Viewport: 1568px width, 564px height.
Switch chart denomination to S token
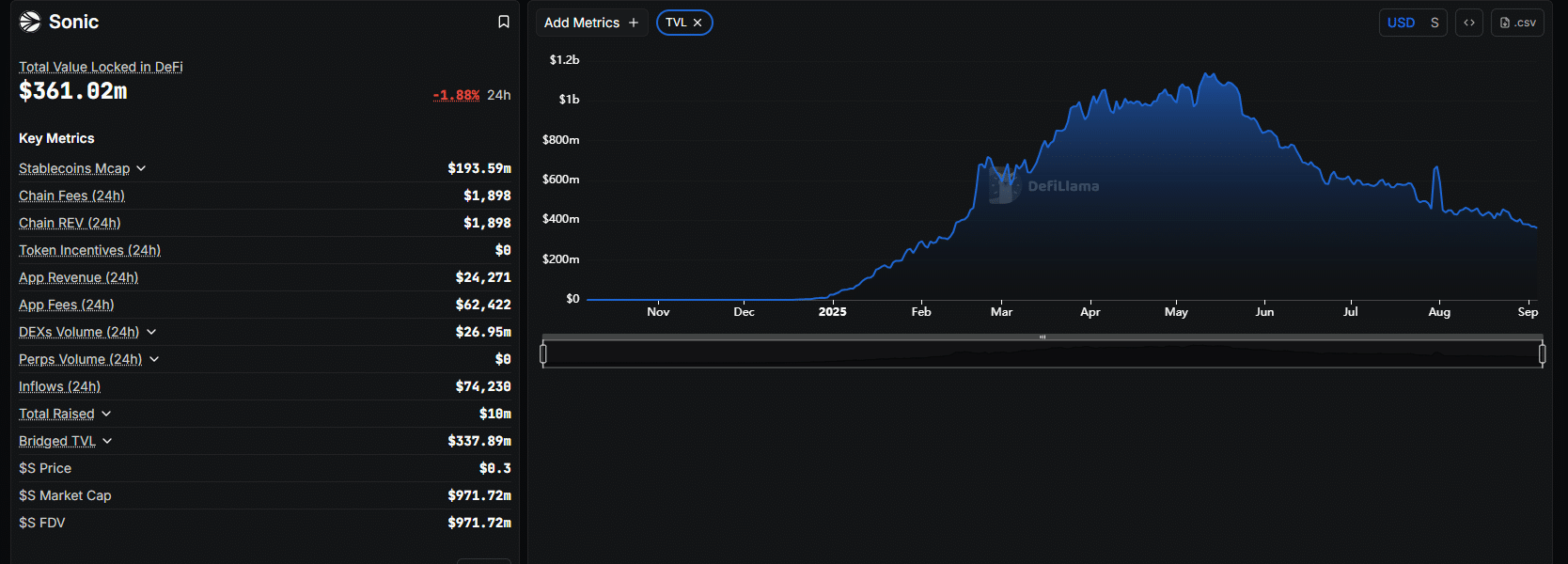(x=1435, y=23)
